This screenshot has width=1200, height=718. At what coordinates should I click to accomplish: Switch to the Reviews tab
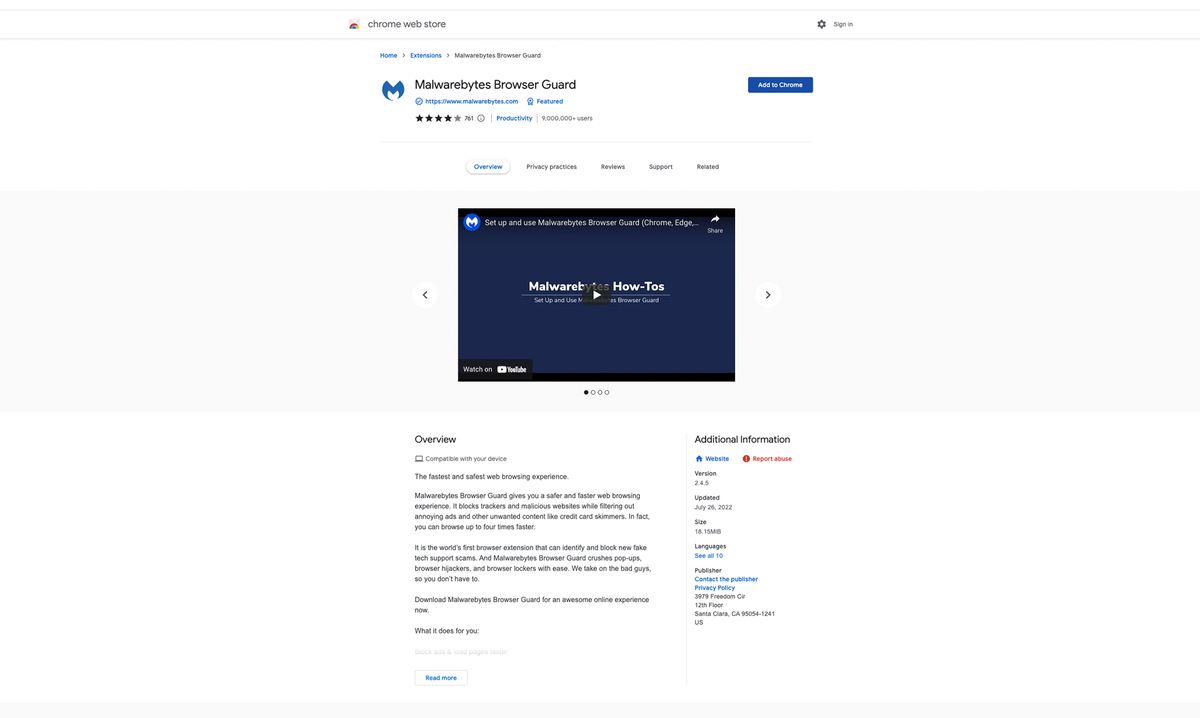coord(613,167)
